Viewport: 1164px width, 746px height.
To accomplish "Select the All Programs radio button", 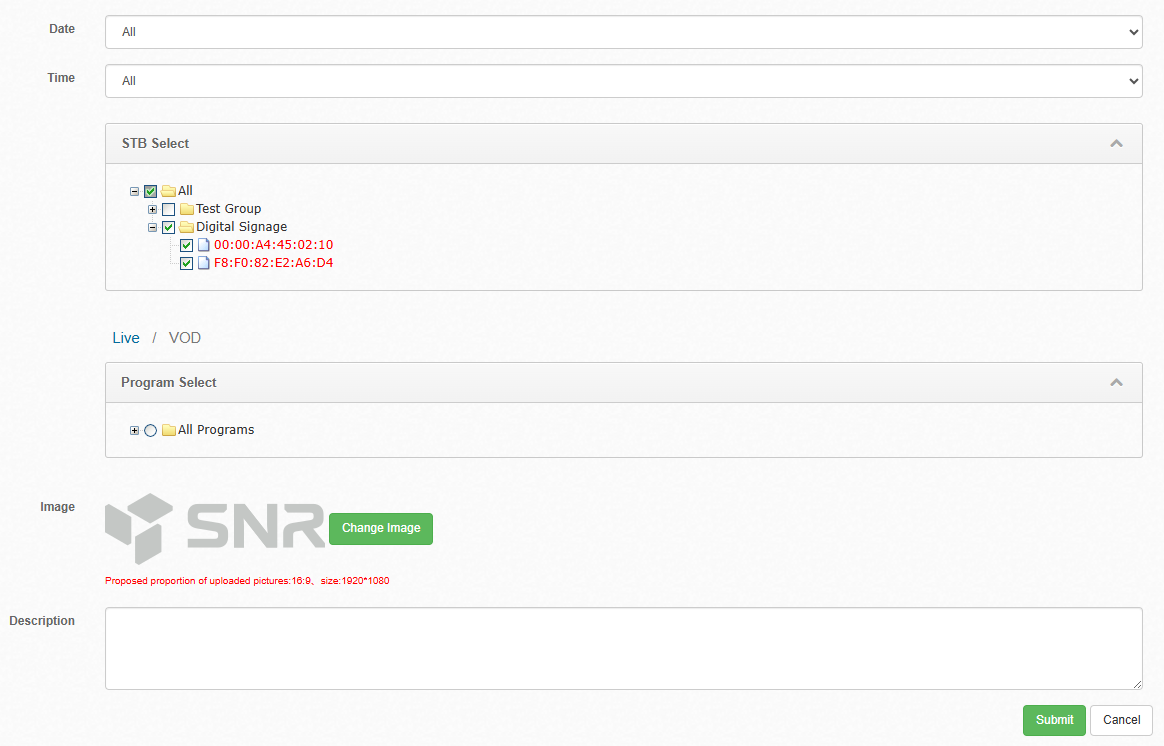I will [151, 430].
